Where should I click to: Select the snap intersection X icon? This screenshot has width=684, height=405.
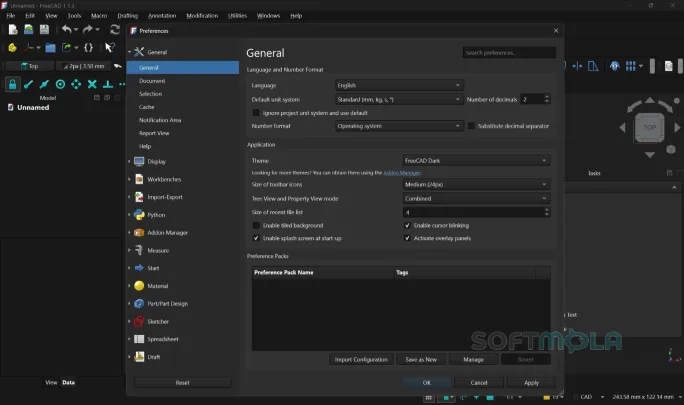(x=92, y=84)
